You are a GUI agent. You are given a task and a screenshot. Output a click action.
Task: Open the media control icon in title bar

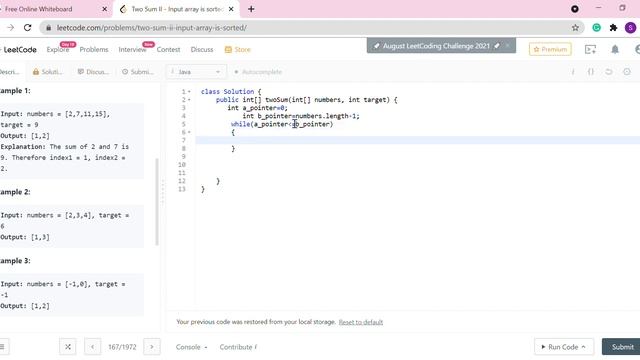pos(575,9)
